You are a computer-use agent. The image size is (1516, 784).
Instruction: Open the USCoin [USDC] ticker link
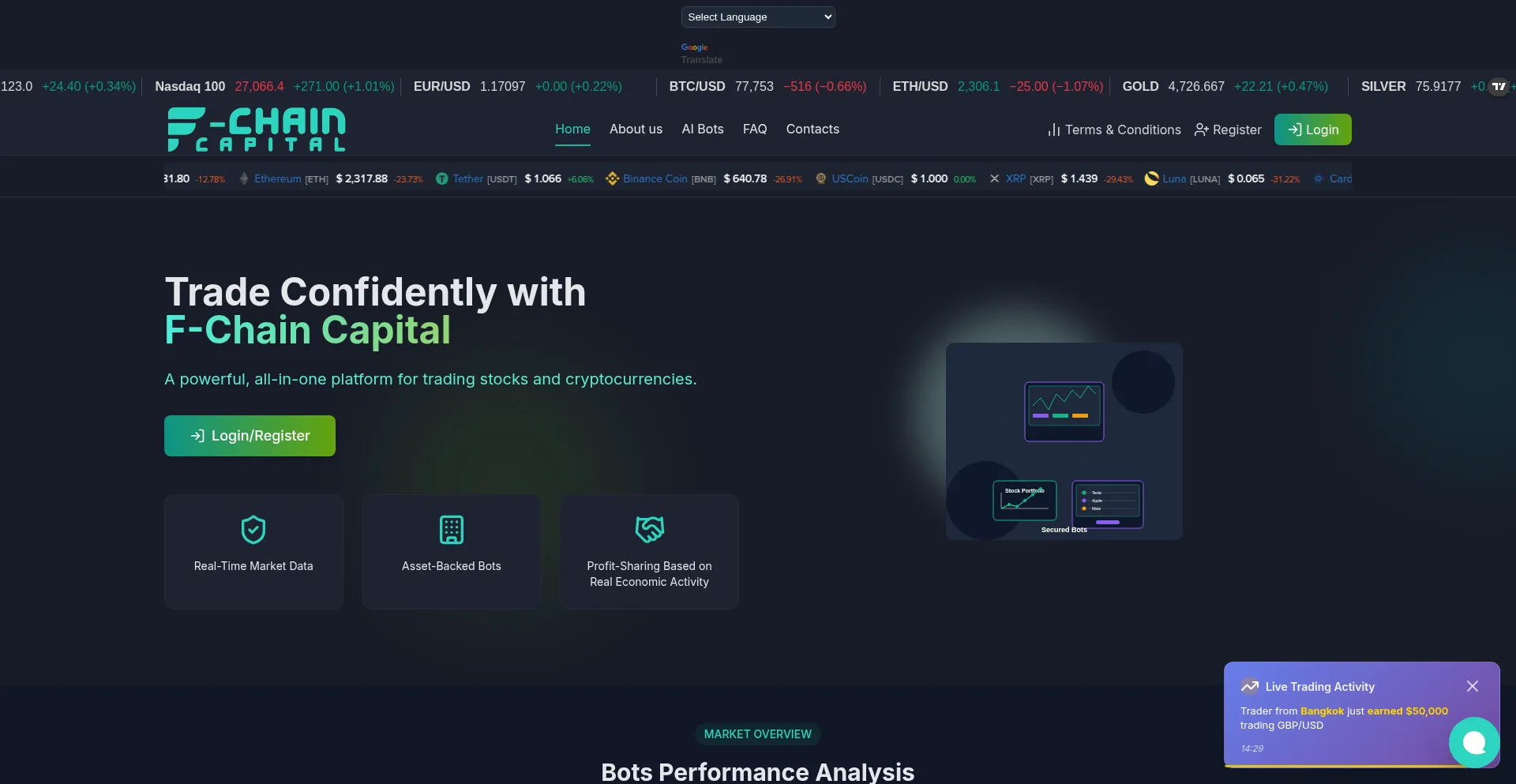pos(867,178)
